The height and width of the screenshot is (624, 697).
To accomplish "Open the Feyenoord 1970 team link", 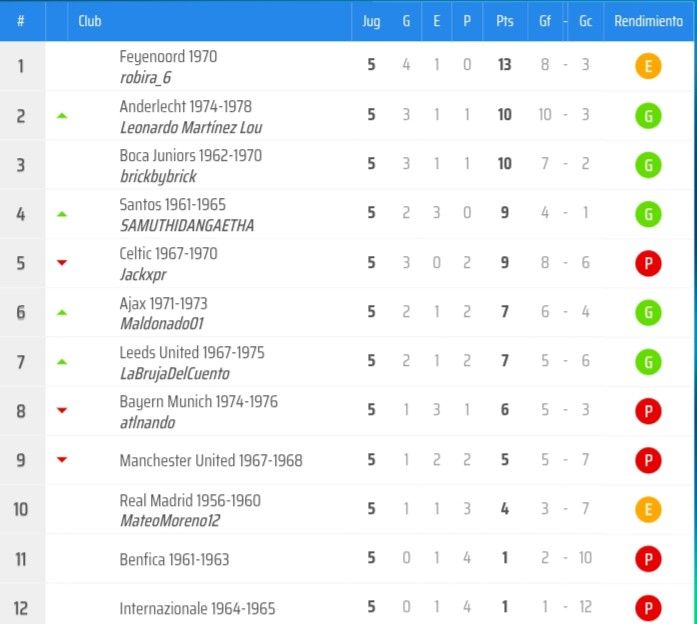I will coord(168,56).
